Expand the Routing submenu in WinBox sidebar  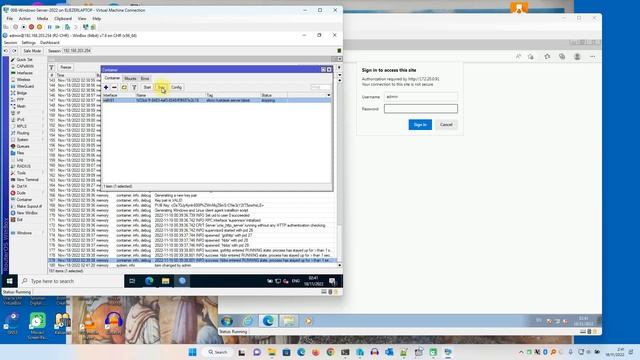pos(23,133)
